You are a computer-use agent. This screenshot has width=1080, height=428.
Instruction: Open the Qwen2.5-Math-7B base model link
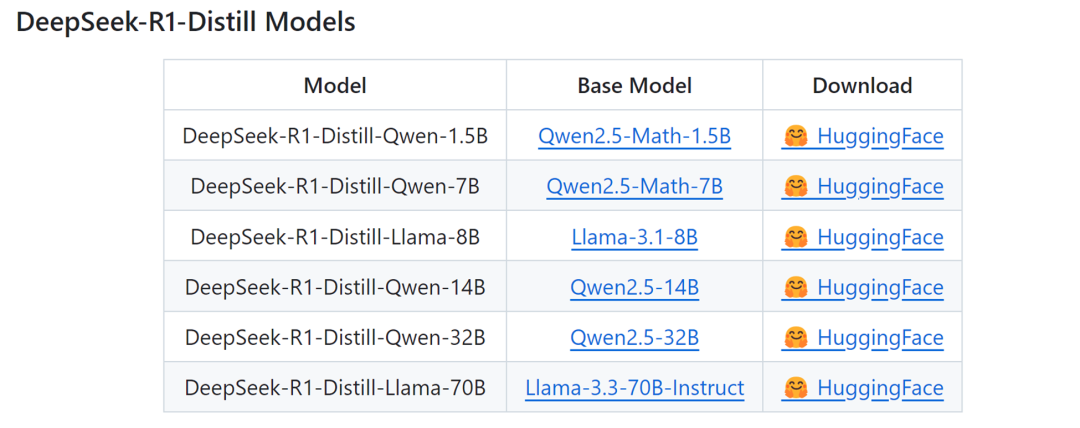(x=634, y=186)
